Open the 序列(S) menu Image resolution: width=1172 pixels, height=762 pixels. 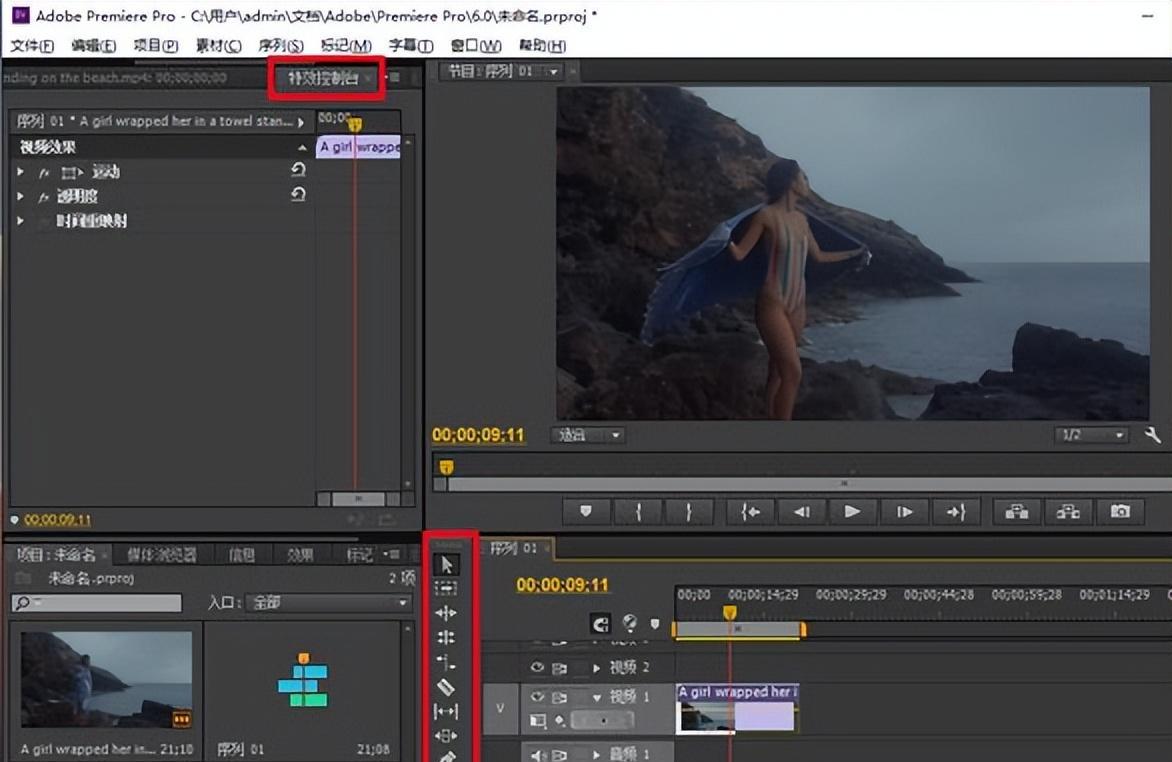point(280,46)
